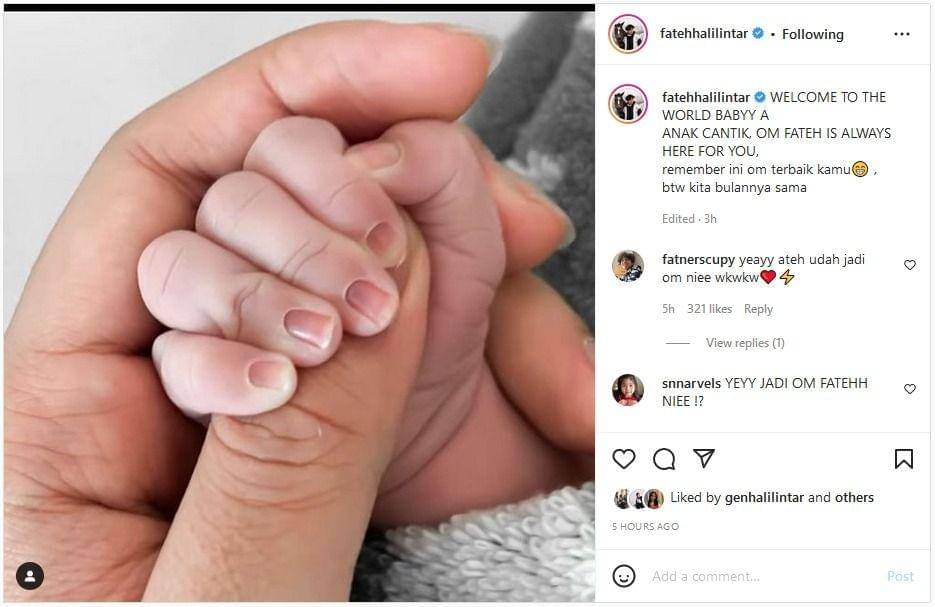Viewport: 935px width, 607px height.
Task: Open emoji picker smiley icon
Action: (x=624, y=576)
